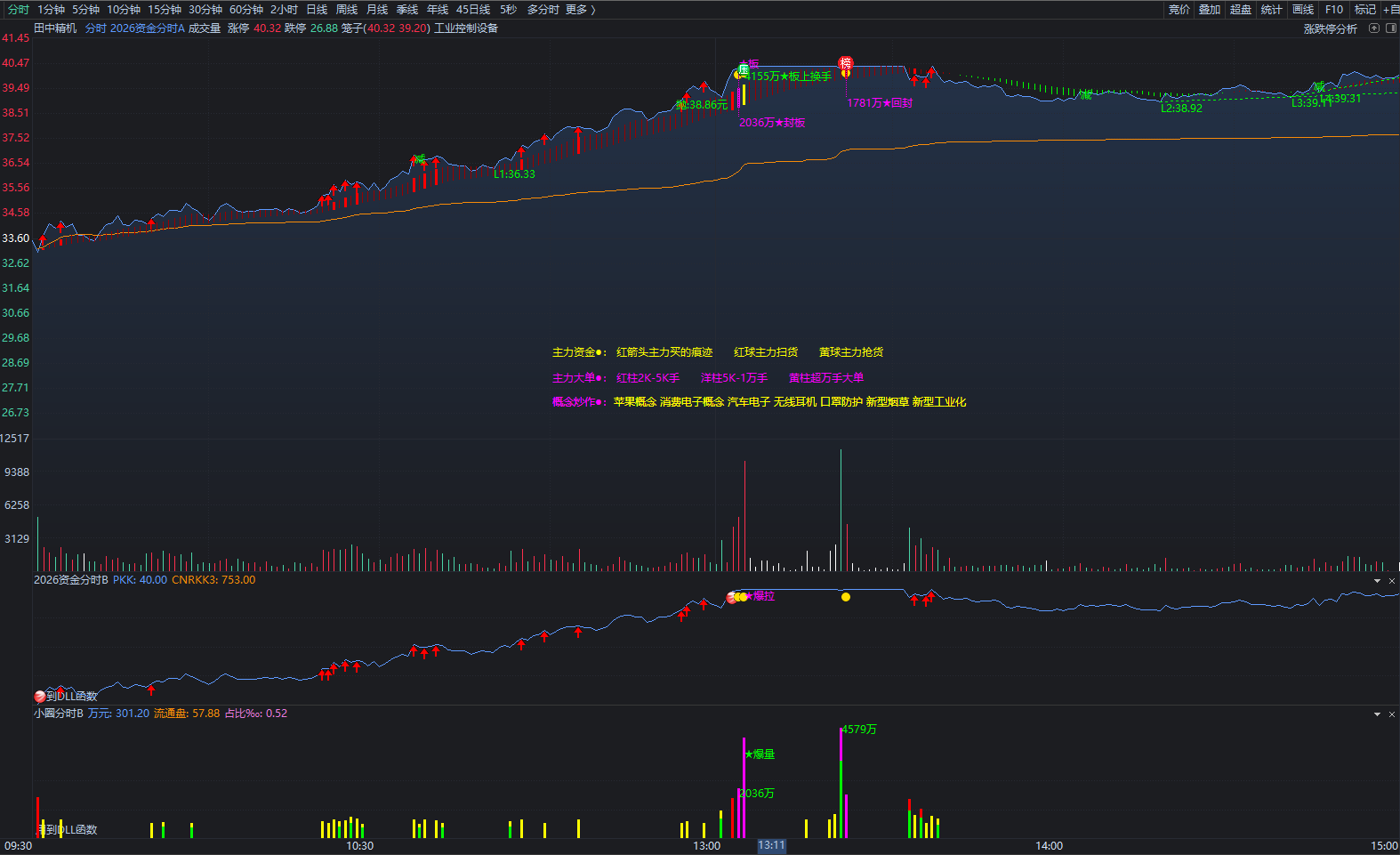This screenshot has width=1400, height=855.
Task: Click the 标记 mark button
Action: (1365, 10)
